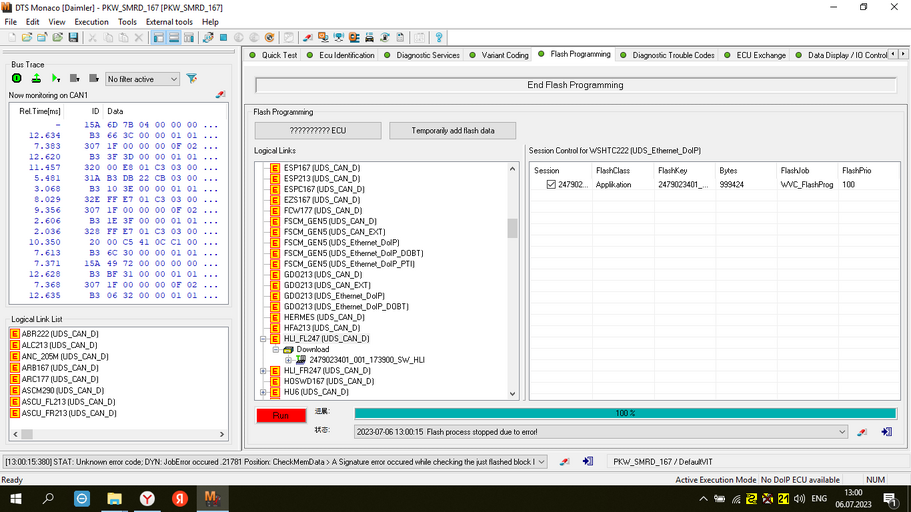Select ESP167 (UDS_CAN_D) in Logical Links tree
911x512 pixels.
click(x=321, y=168)
